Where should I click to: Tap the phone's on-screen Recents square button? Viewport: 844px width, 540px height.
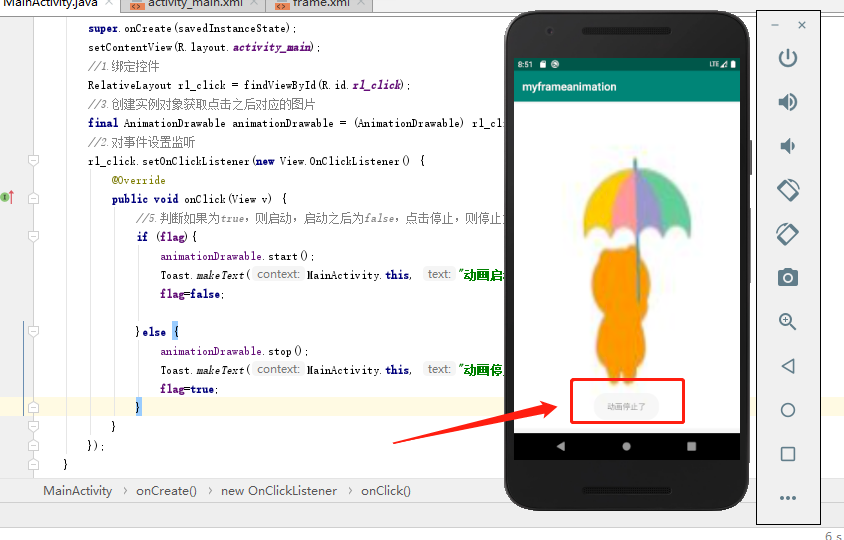[x=692, y=446]
